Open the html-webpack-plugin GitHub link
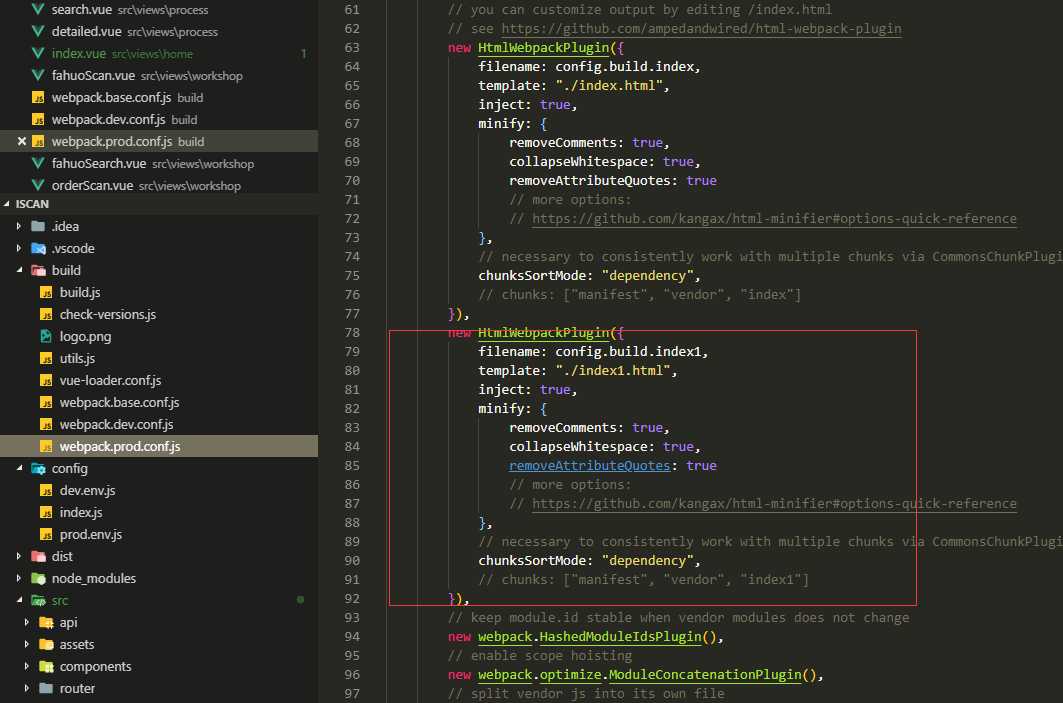Image resolution: width=1063 pixels, height=703 pixels. (701, 28)
